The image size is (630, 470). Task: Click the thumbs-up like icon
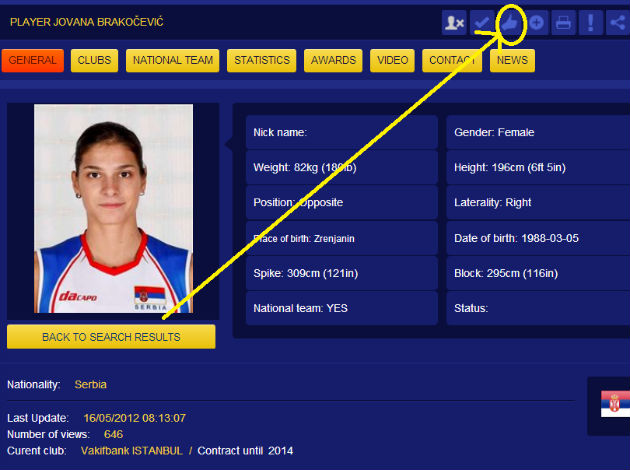(x=509, y=22)
